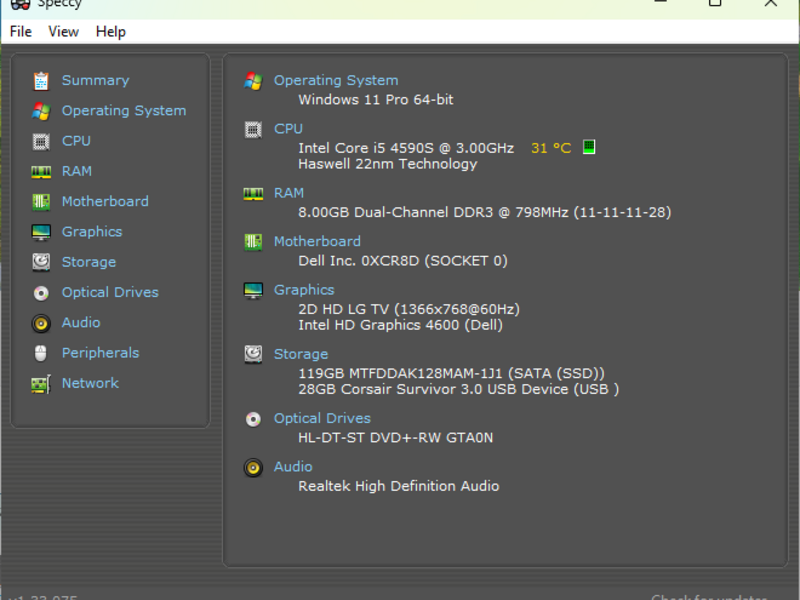Choose the RAM stick icon in the sidebar
Screen dimensions: 800x600
[41, 172]
